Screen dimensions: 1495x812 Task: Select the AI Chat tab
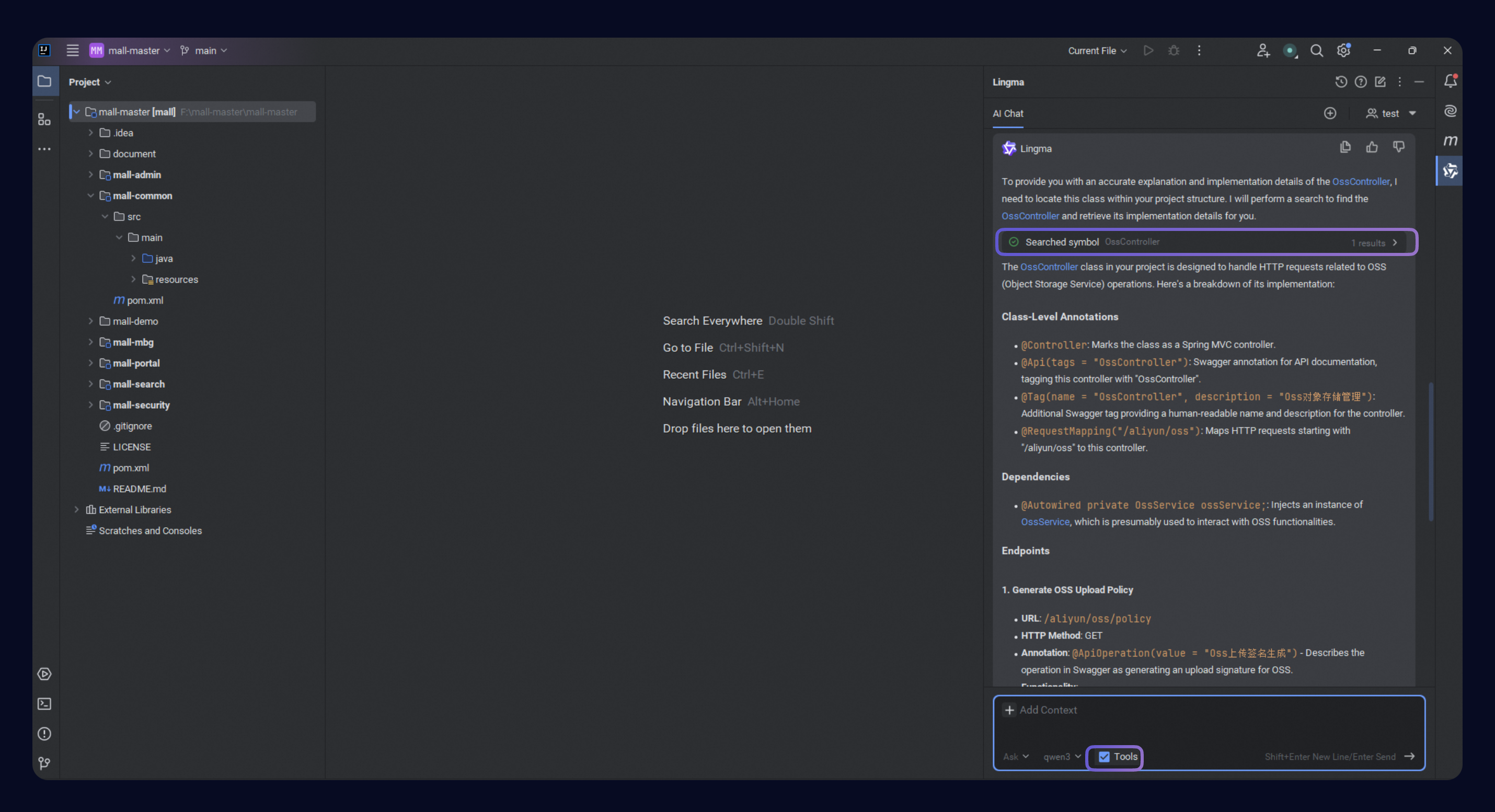(1008, 114)
